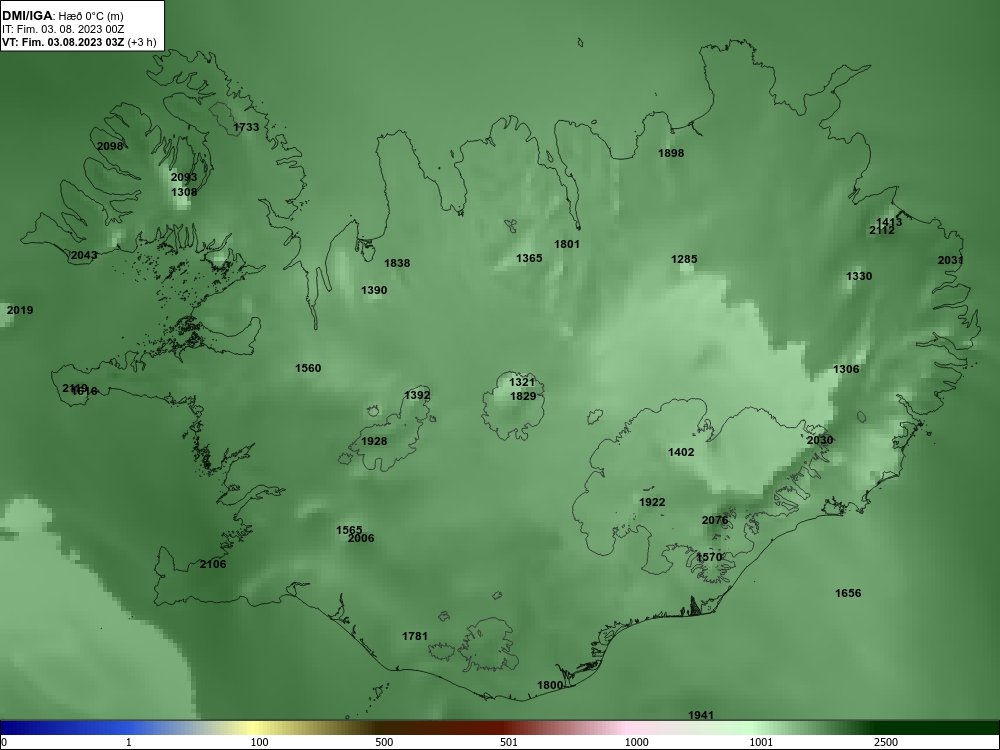The image size is (1000, 750).
Task: Select the 1390 map label
Action: tap(374, 290)
